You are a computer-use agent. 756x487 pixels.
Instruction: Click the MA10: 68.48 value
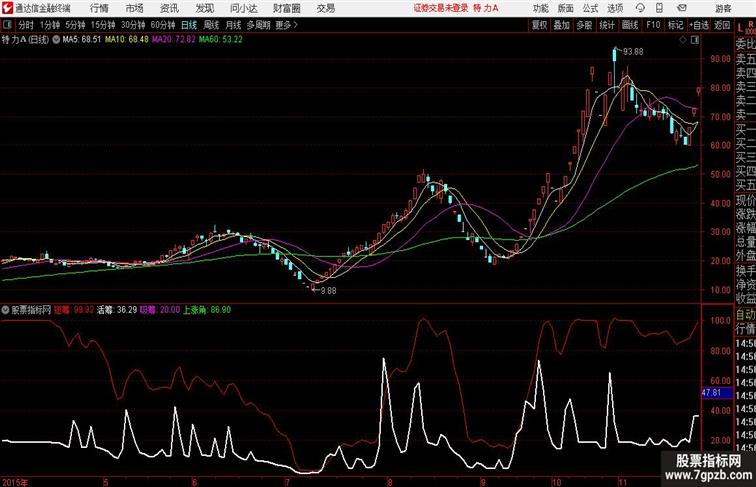[127, 40]
